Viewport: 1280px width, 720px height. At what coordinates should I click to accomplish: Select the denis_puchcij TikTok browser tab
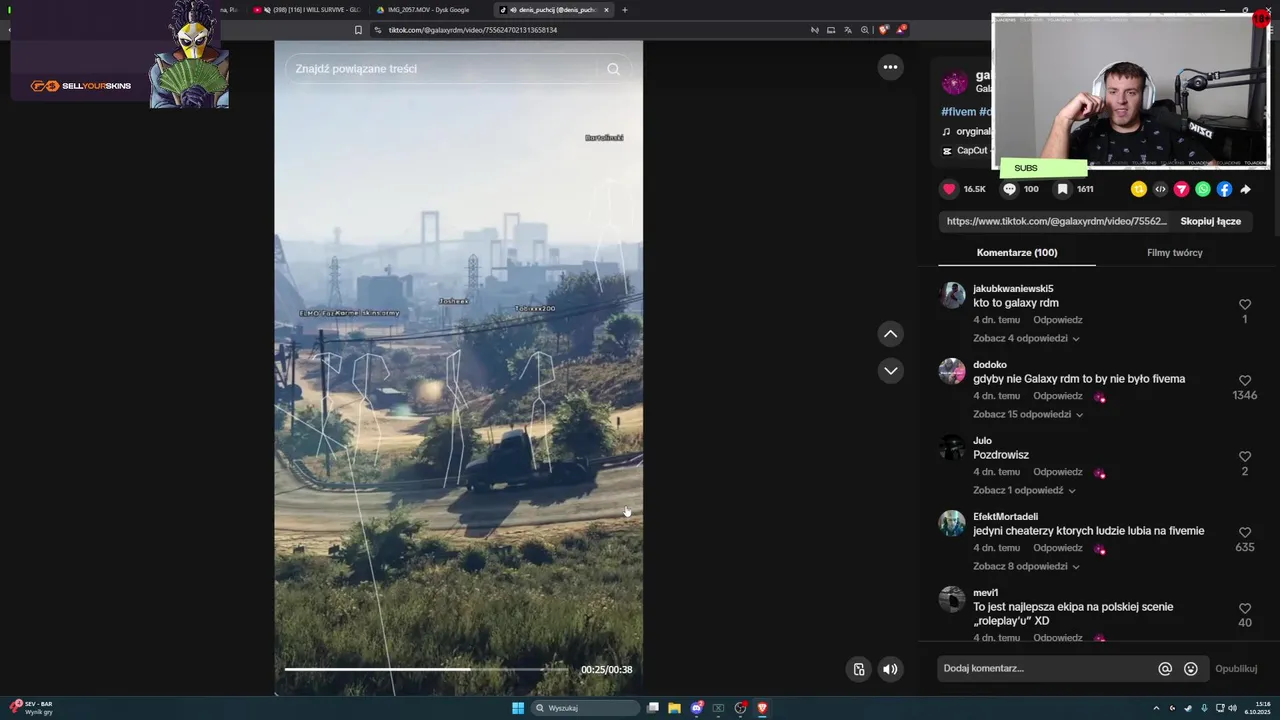point(552,10)
